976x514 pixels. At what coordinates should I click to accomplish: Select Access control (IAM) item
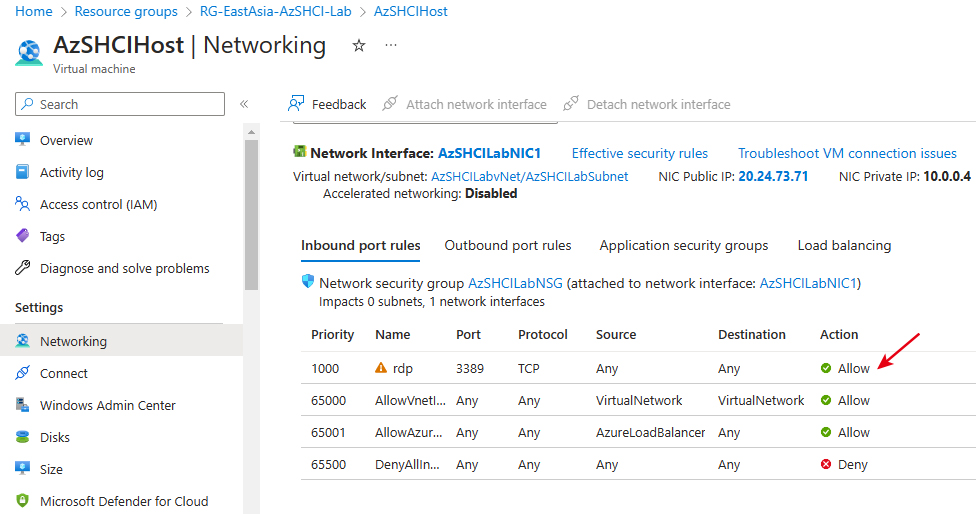coord(98,205)
